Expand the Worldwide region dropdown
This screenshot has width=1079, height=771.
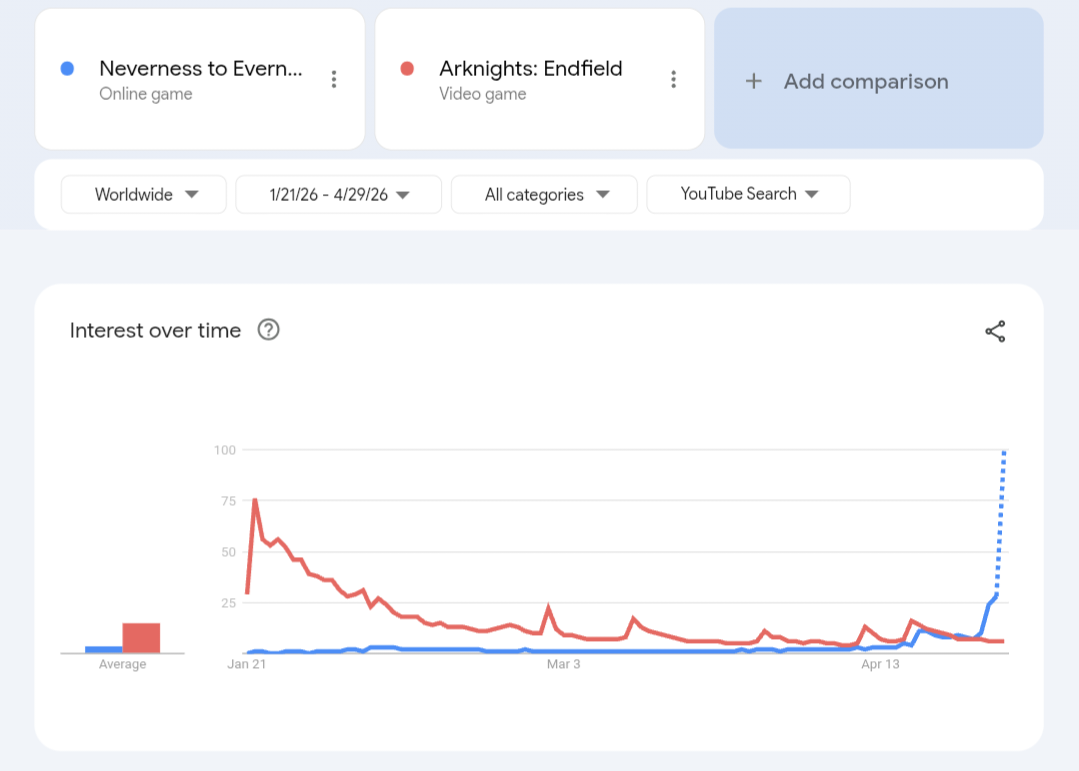click(x=145, y=195)
